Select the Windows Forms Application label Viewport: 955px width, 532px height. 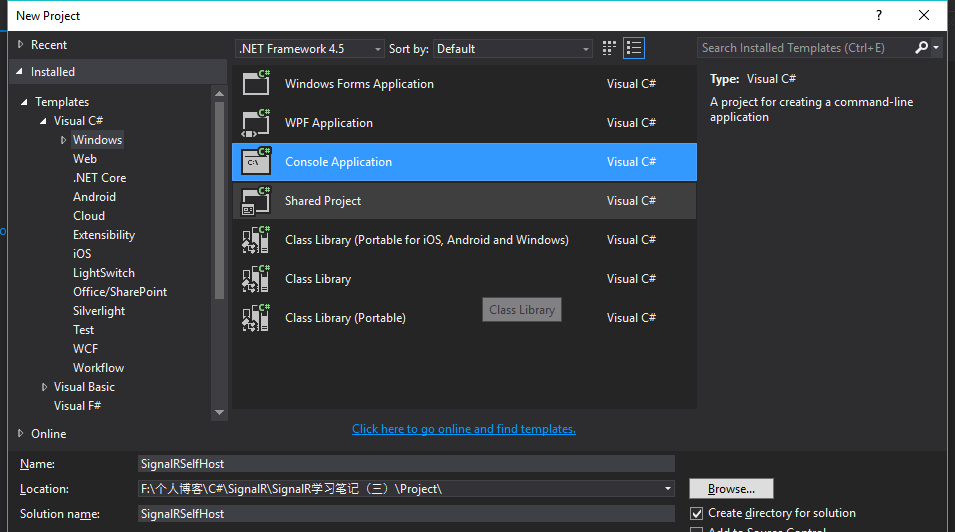coord(359,83)
